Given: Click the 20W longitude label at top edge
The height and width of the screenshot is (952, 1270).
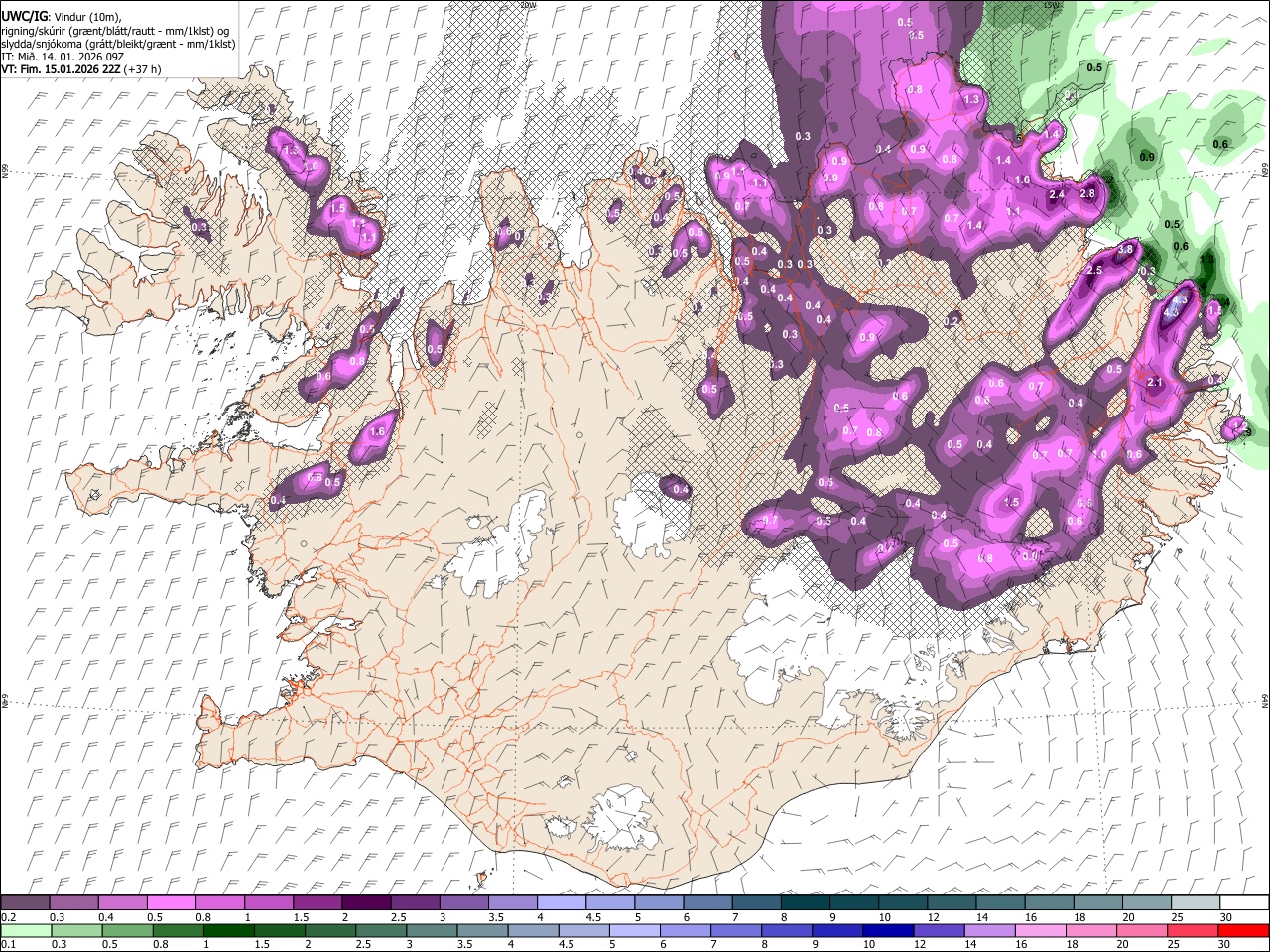Looking at the screenshot, I should coord(528,5).
